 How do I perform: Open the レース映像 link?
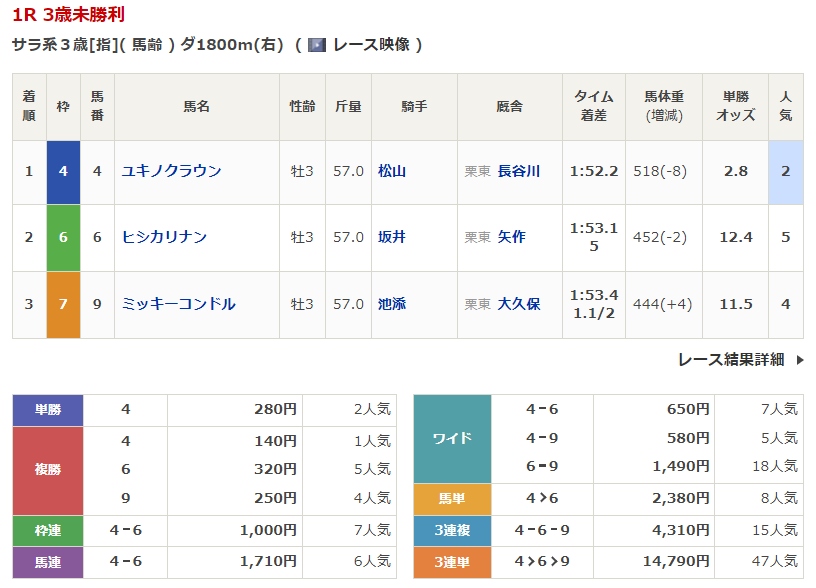tap(371, 45)
